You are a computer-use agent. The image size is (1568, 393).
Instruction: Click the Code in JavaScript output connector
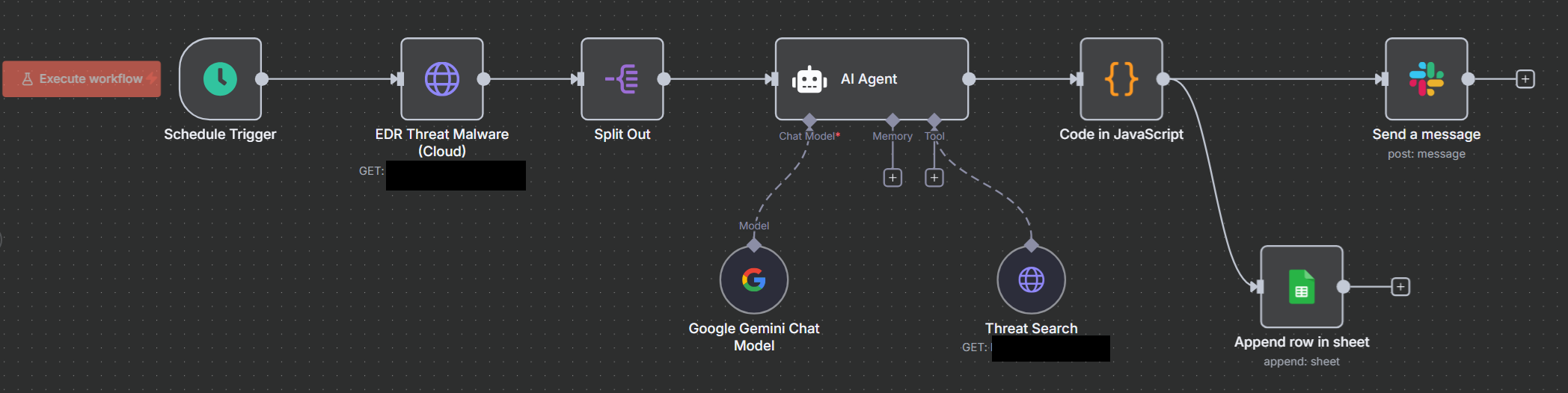coord(1163,79)
